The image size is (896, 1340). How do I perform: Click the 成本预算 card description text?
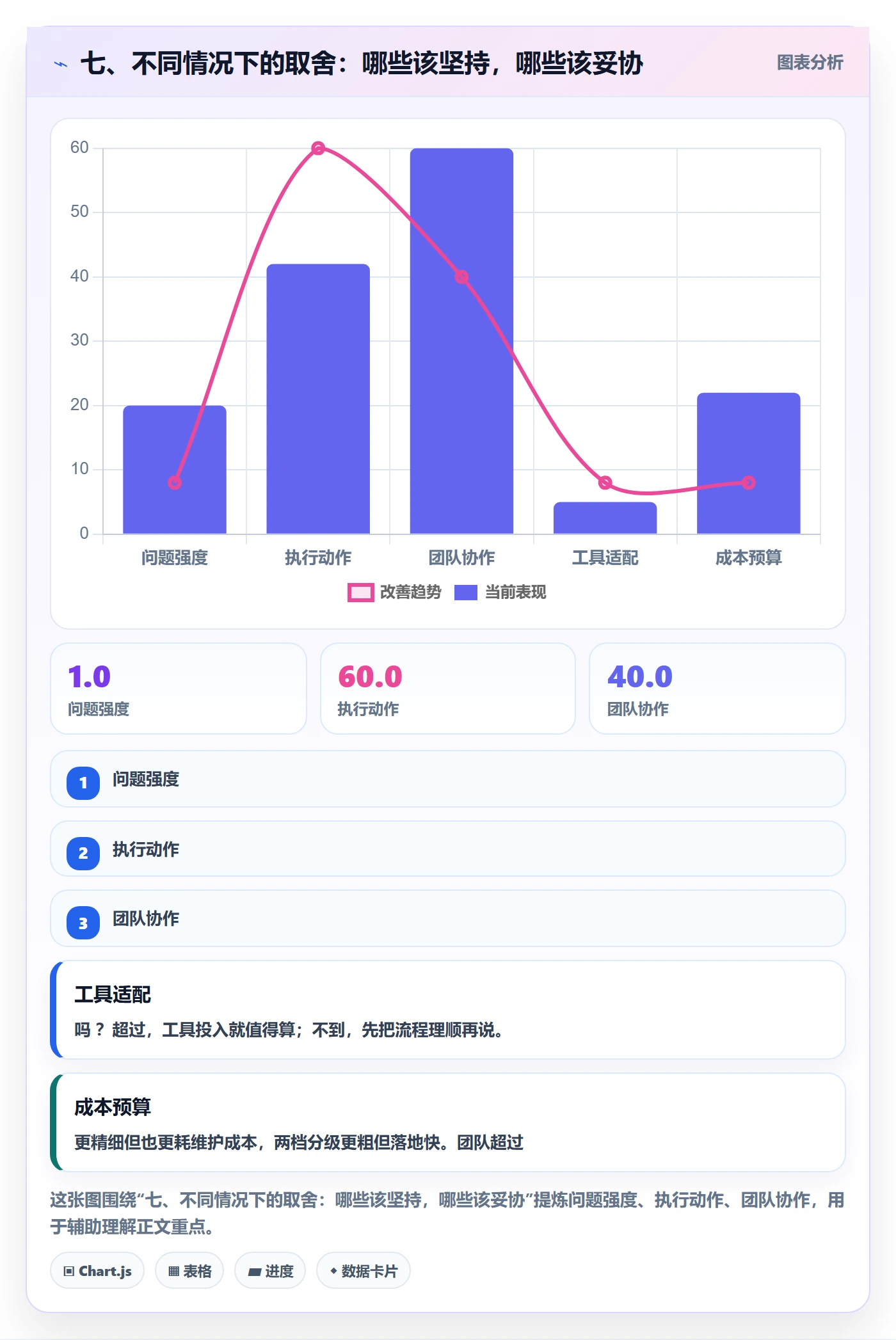pos(299,1142)
